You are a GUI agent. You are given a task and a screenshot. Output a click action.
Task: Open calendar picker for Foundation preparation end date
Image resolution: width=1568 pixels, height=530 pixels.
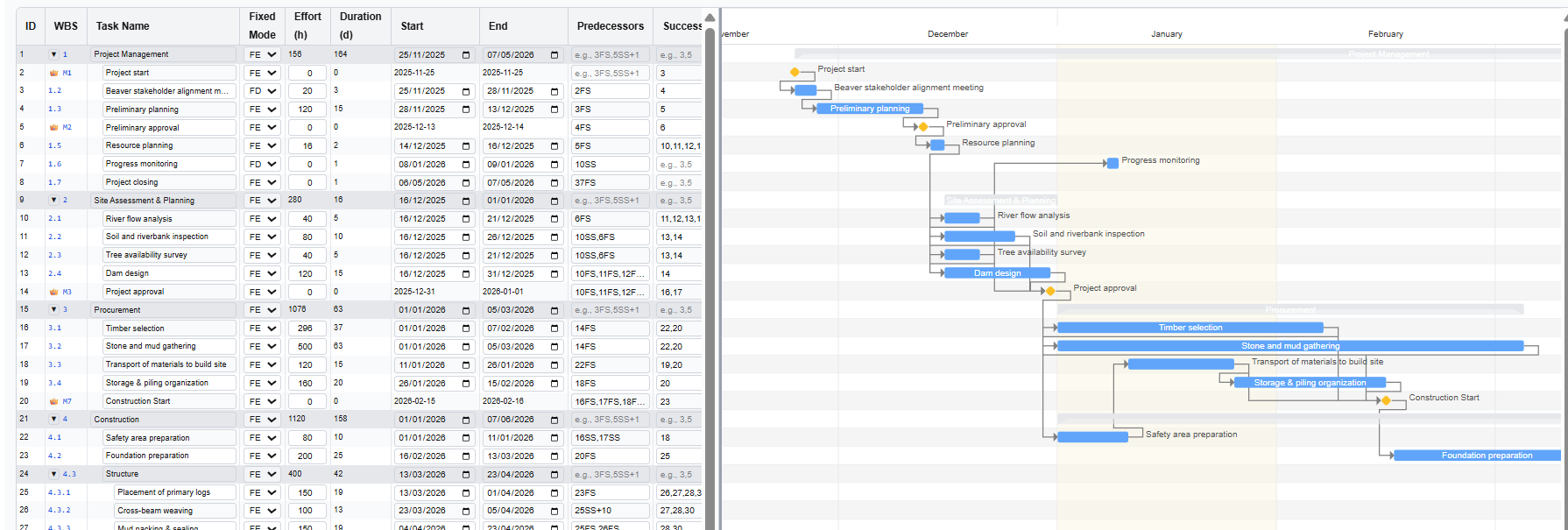point(554,456)
